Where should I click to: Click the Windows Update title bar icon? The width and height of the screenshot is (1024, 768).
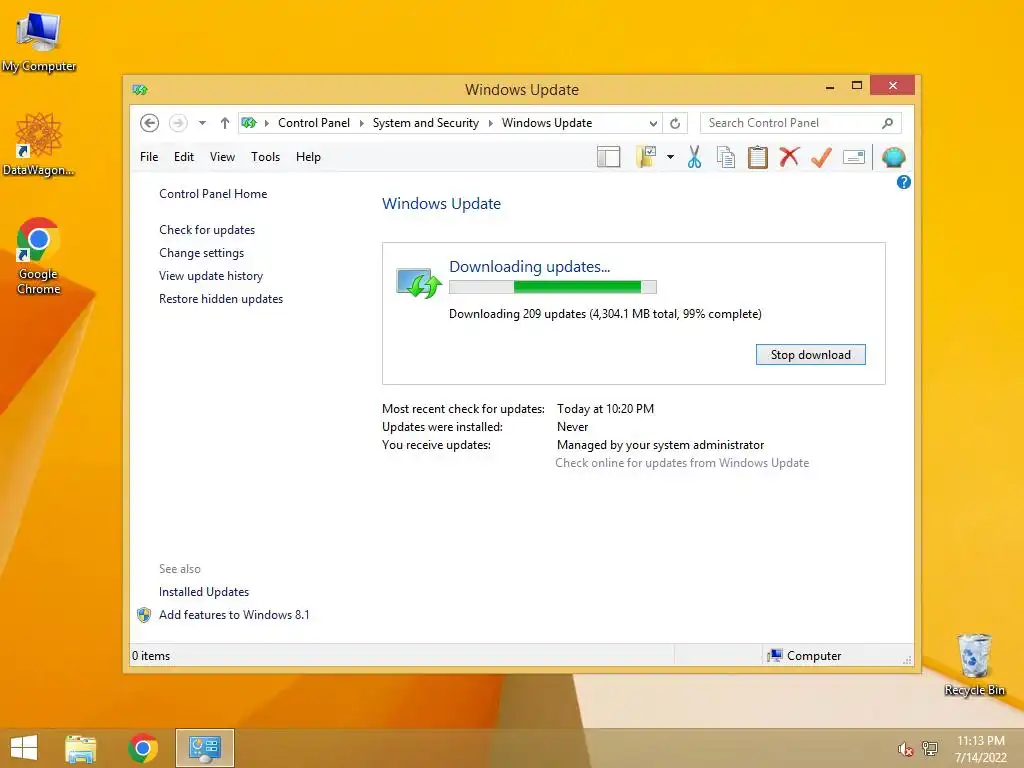click(x=140, y=89)
